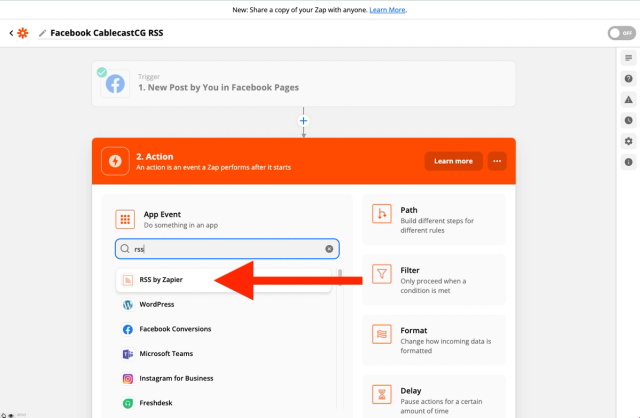
Task: Select step 1 New Post by You trigger
Action: click(x=303, y=84)
